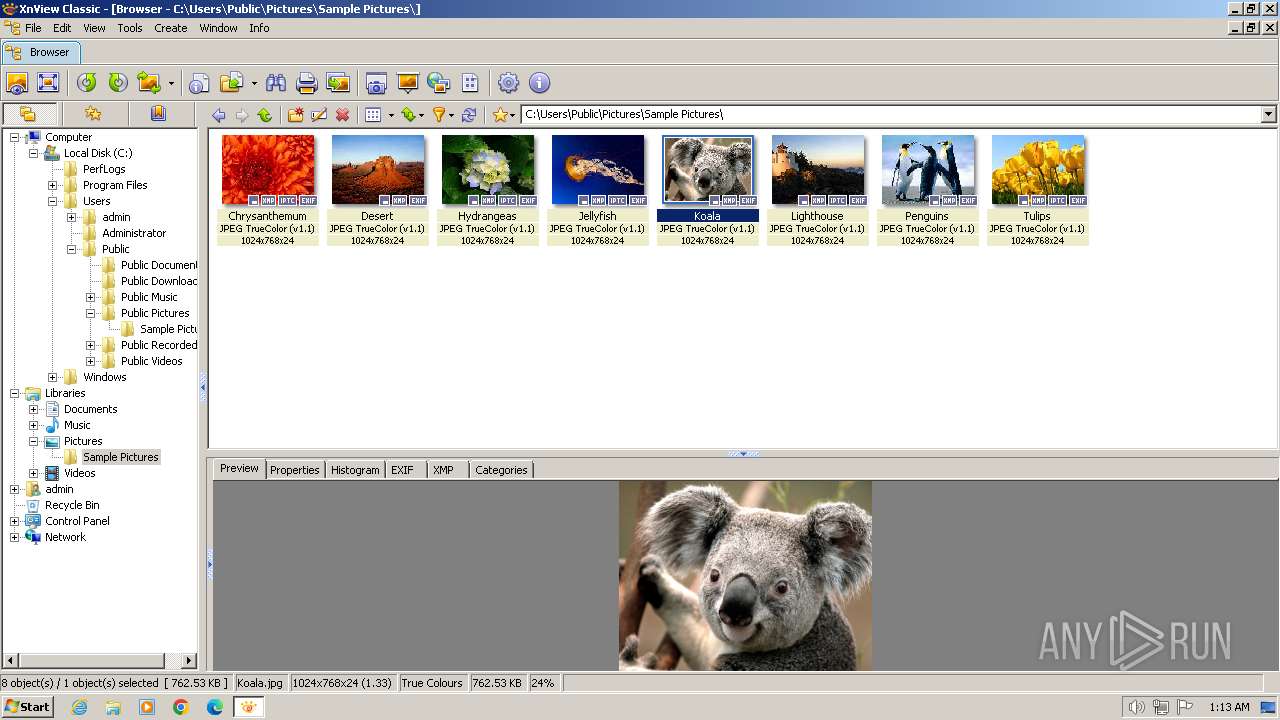
Task: Print the selected image
Action: [307, 83]
